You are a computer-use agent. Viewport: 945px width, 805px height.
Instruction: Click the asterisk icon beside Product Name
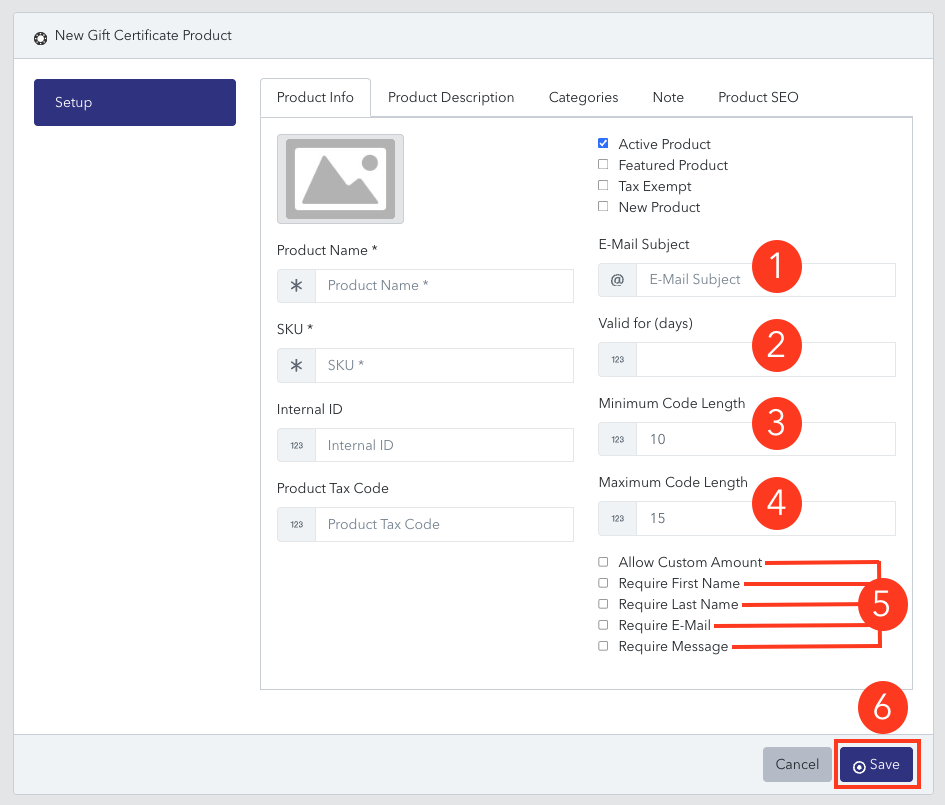point(297,286)
